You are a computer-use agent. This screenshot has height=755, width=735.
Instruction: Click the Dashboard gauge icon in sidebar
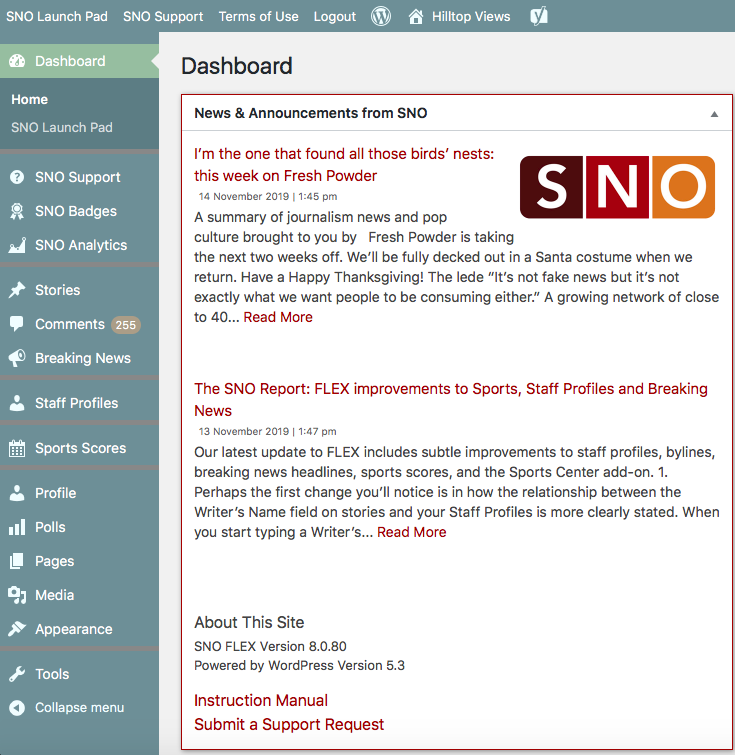(x=17, y=61)
